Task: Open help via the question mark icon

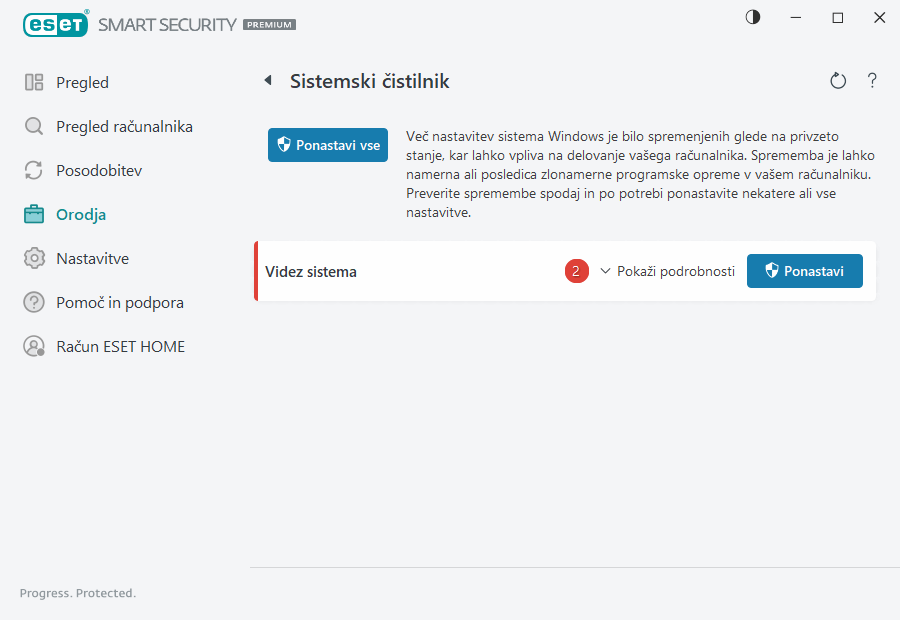Action: tap(872, 81)
